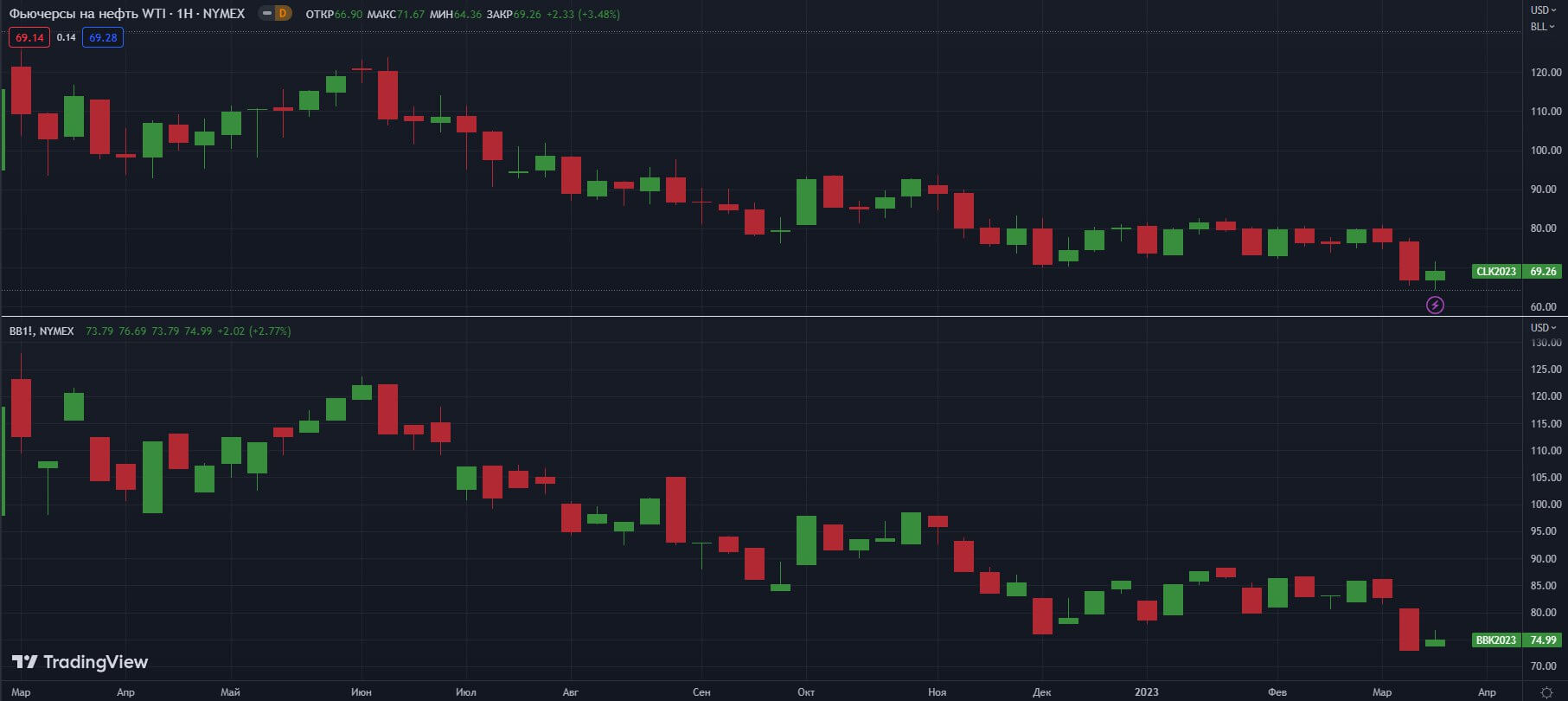Click the orange D delayed-data badge

(x=282, y=14)
